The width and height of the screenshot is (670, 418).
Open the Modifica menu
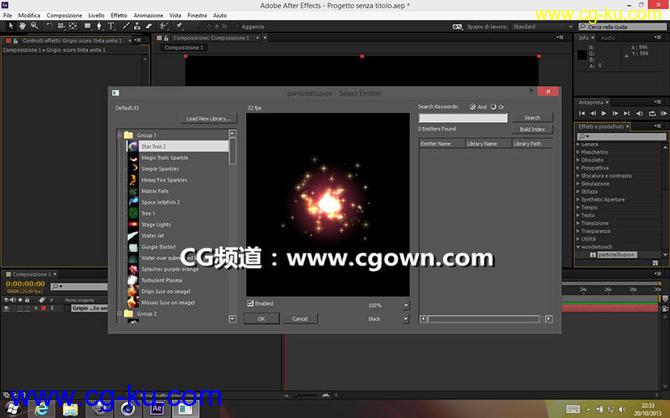[x=29, y=15]
